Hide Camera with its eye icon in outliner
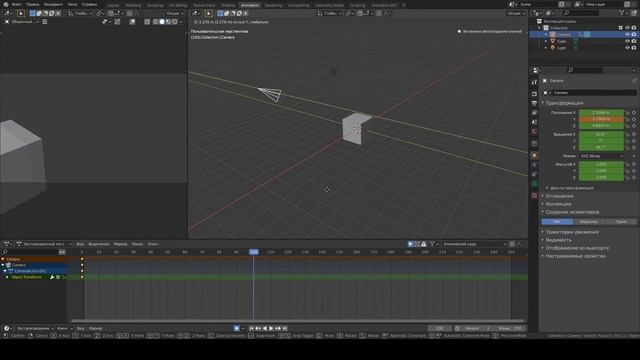The image size is (640, 360). pos(627,35)
